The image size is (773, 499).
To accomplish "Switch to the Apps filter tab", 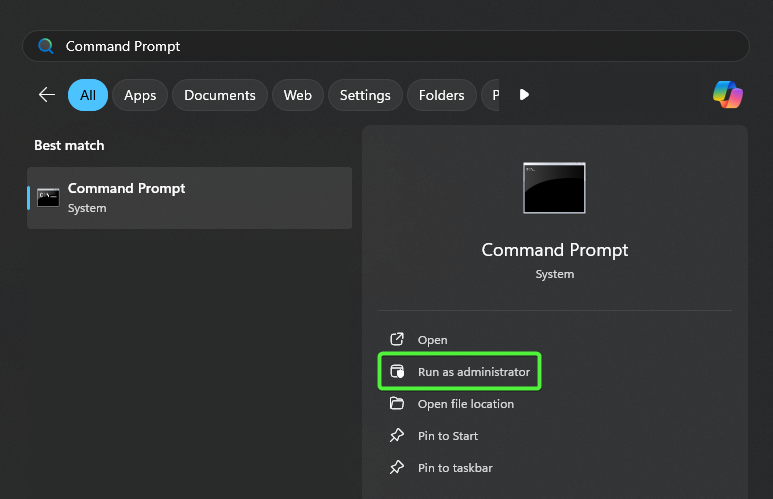I will [140, 95].
